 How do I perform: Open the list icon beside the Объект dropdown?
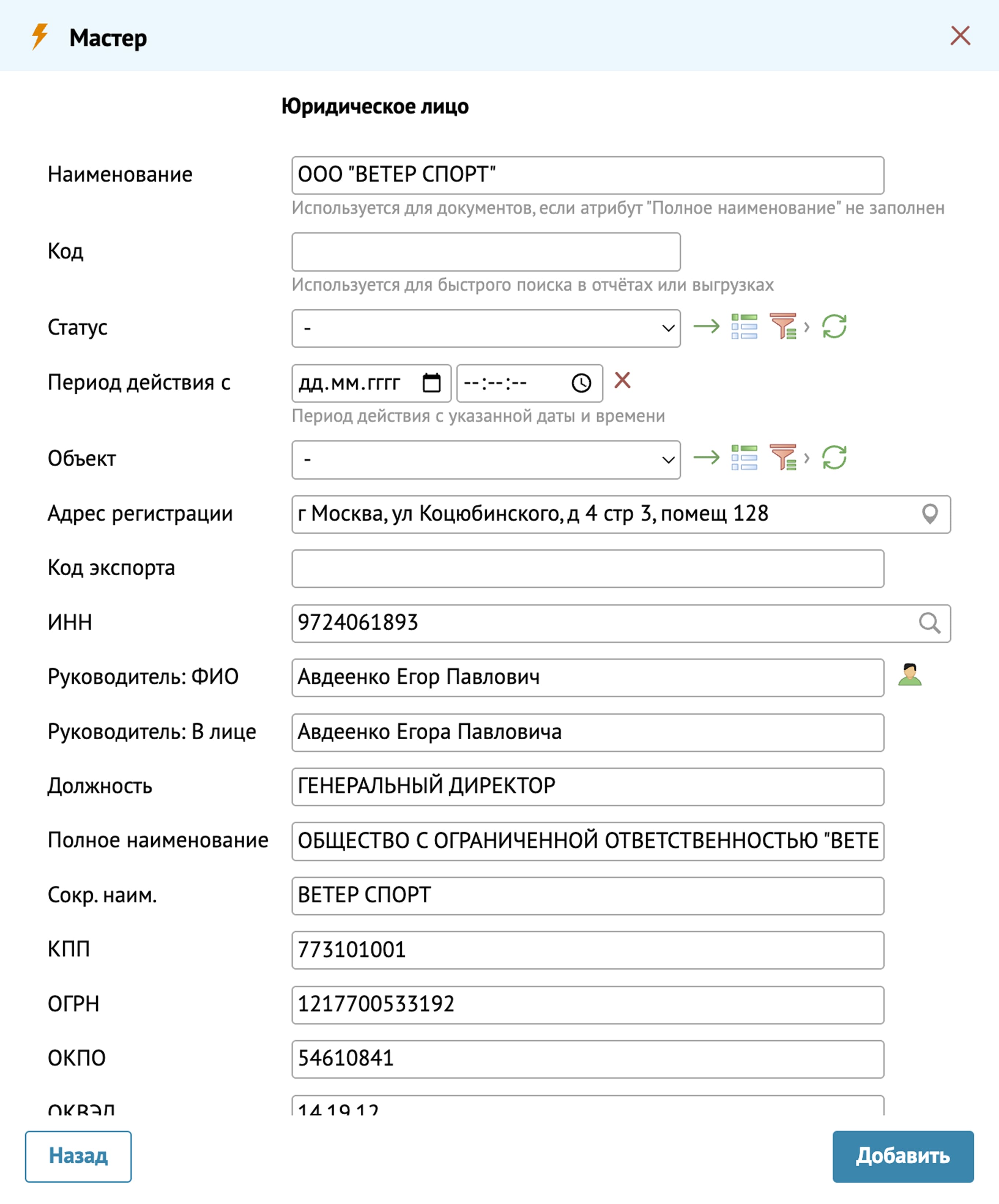tap(744, 457)
